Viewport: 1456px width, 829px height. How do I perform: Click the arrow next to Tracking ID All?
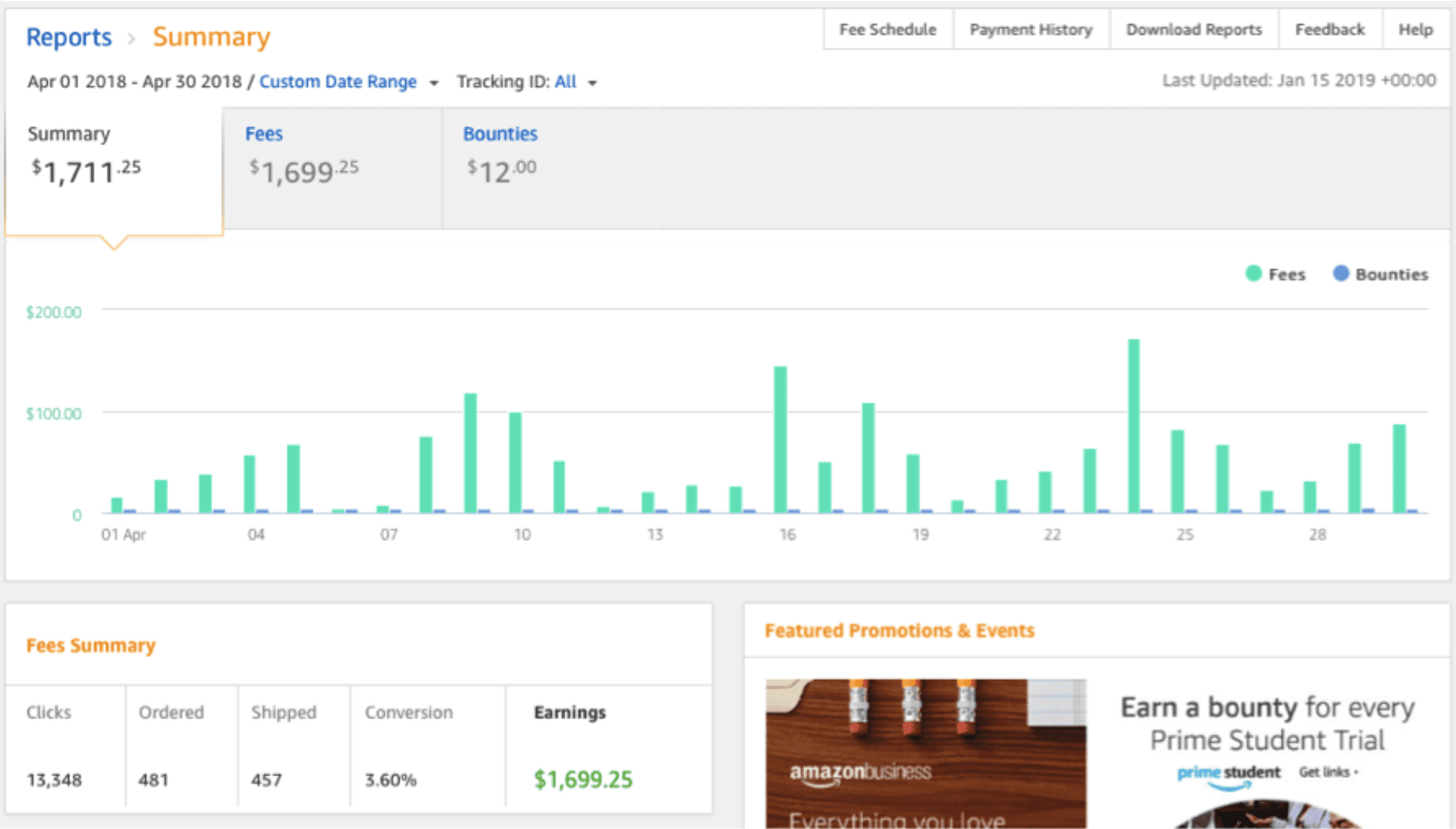click(592, 83)
